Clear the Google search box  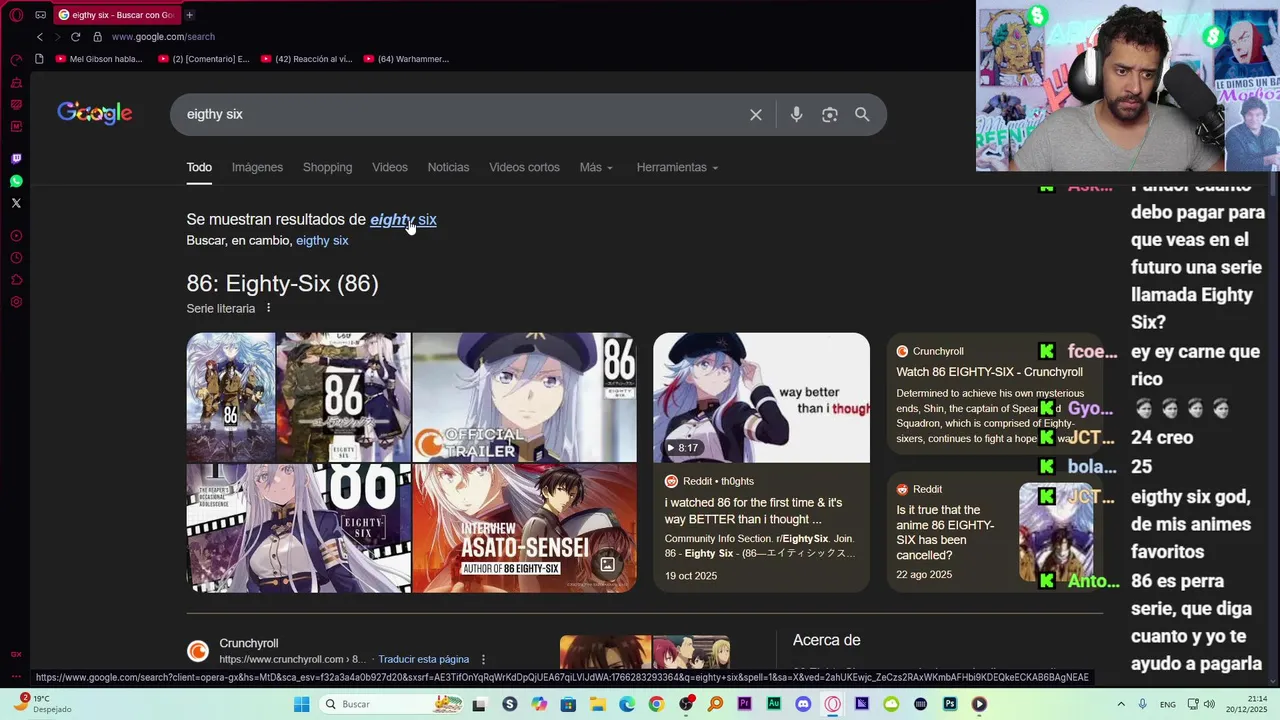click(x=756, y=115)
